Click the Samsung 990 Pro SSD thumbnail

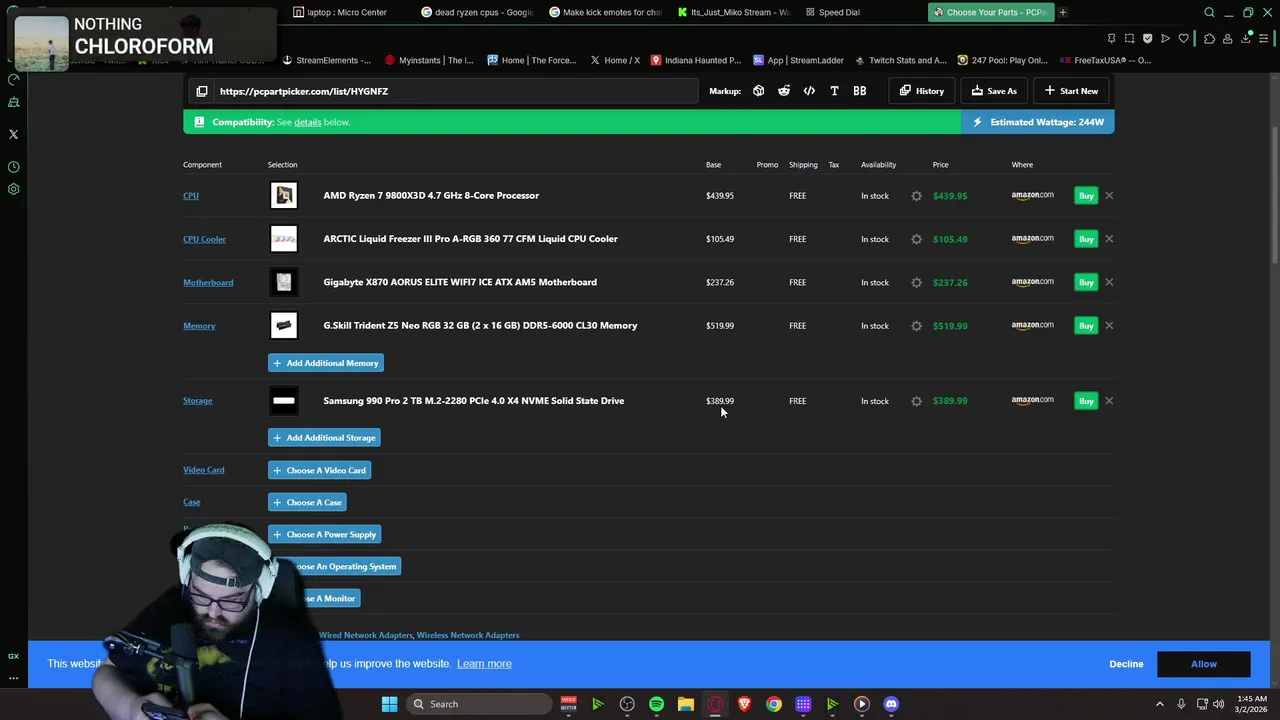[284, 401]
